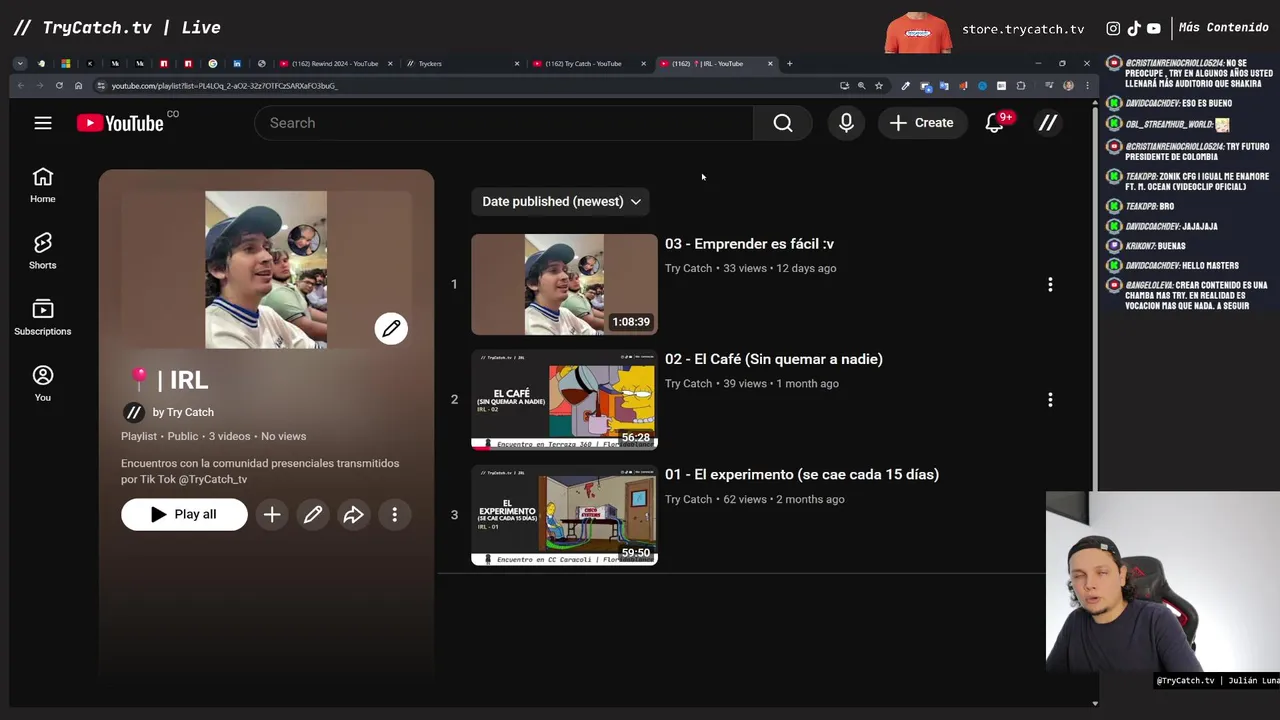Expand the 'Date published (newest)' sort dropdown
The width and height of the screenshot is (1280, 720).
pyautogui.click(x=561, y=201)
